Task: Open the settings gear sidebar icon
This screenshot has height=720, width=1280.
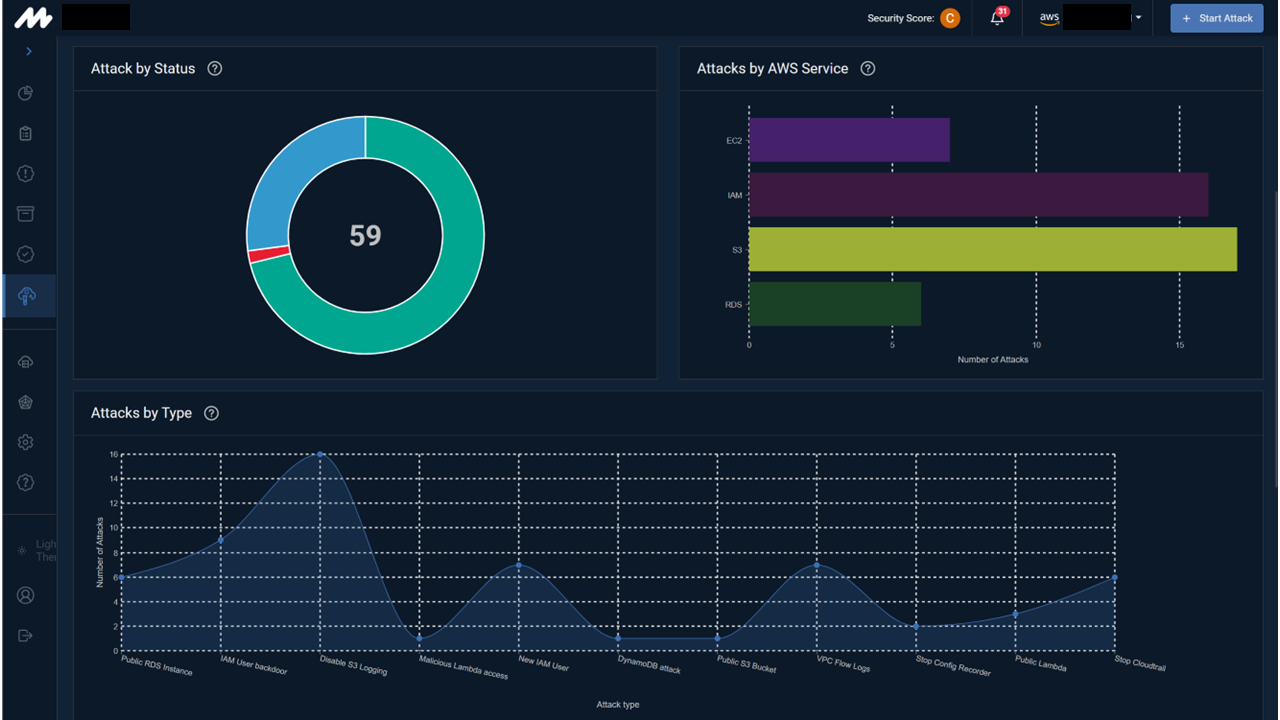Action: [x=26, y=442]
